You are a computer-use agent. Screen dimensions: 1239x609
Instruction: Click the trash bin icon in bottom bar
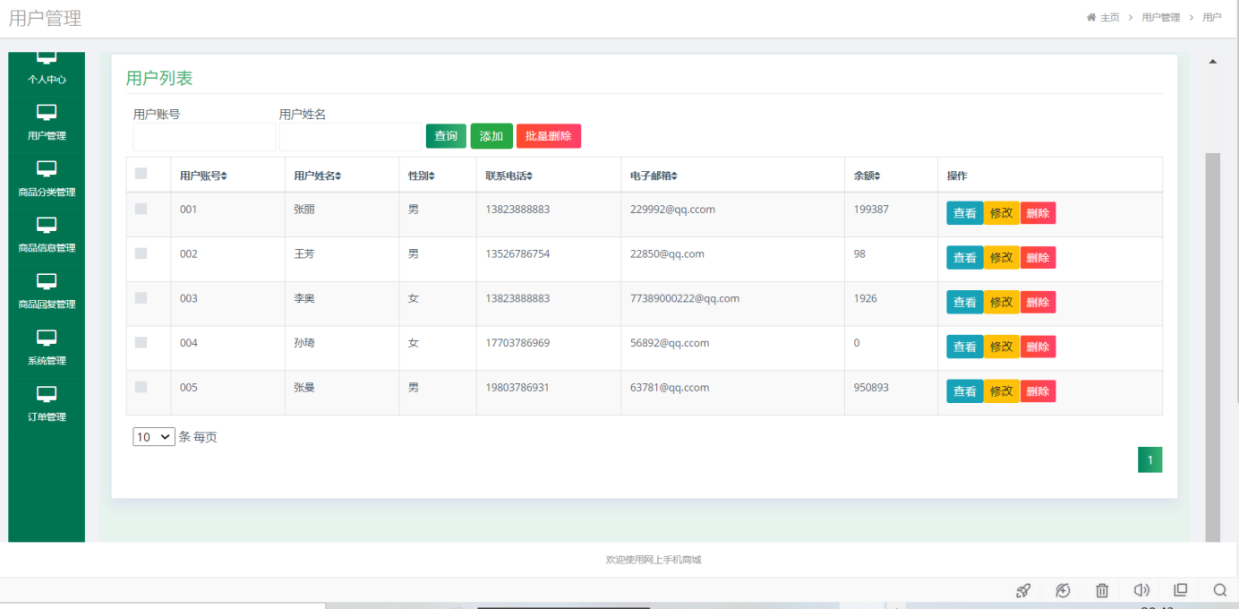pyautogui.click(x=1102, y=590)
